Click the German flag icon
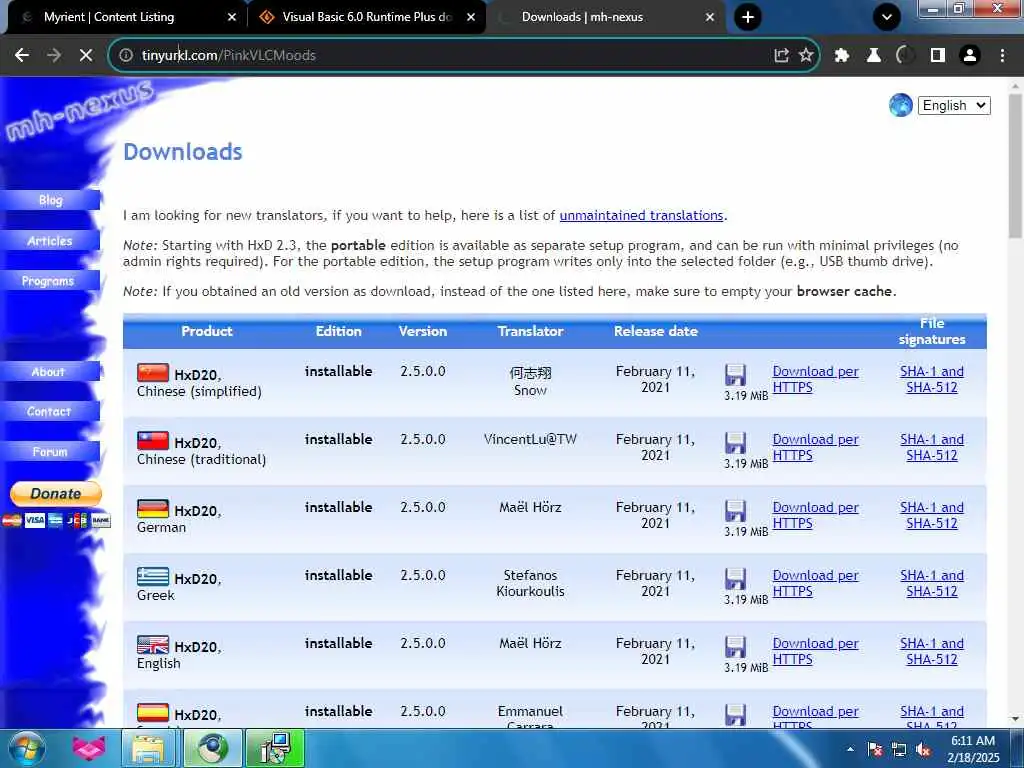This screenshot has width=1024, height=768. tap(153, 508)
